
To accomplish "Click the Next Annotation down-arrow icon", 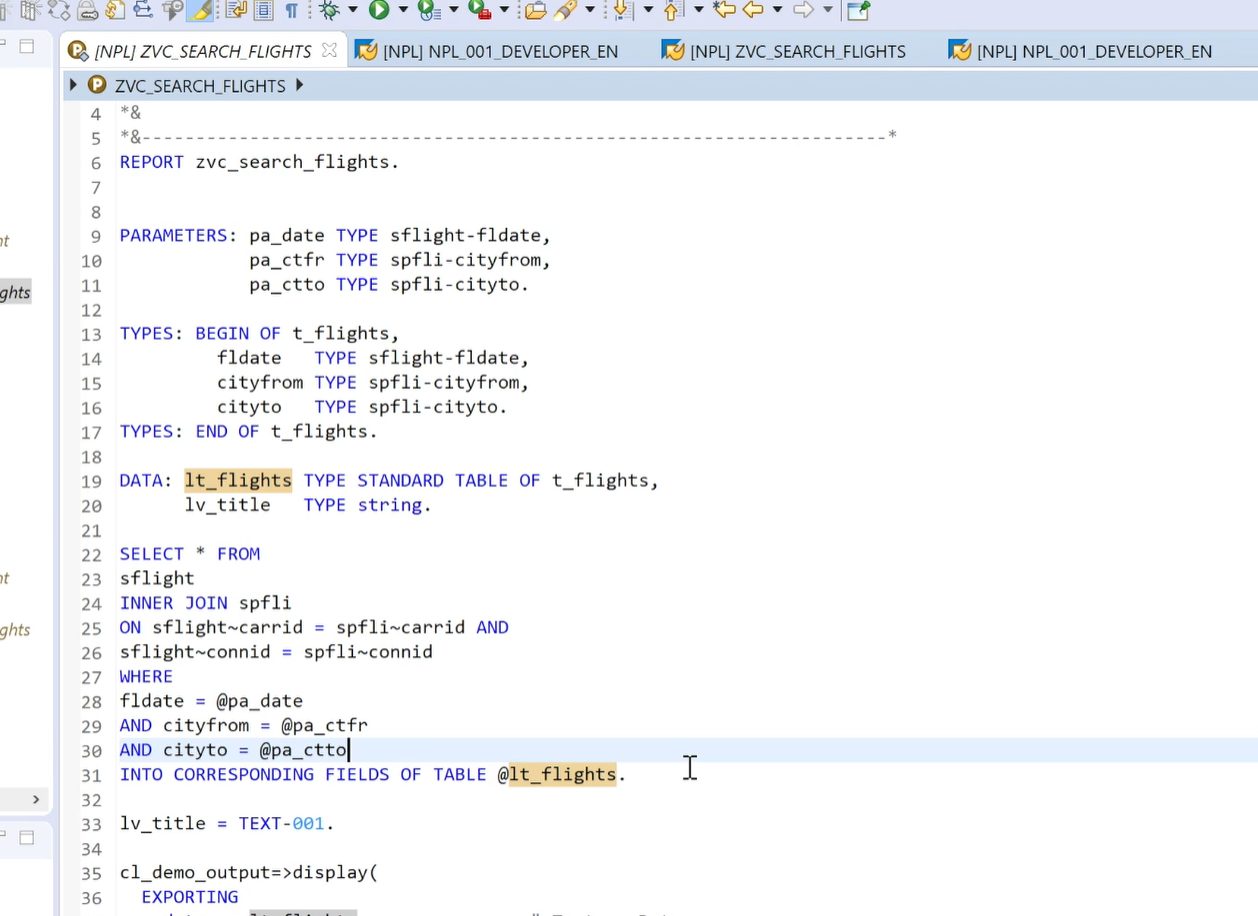I will point(623,10).
